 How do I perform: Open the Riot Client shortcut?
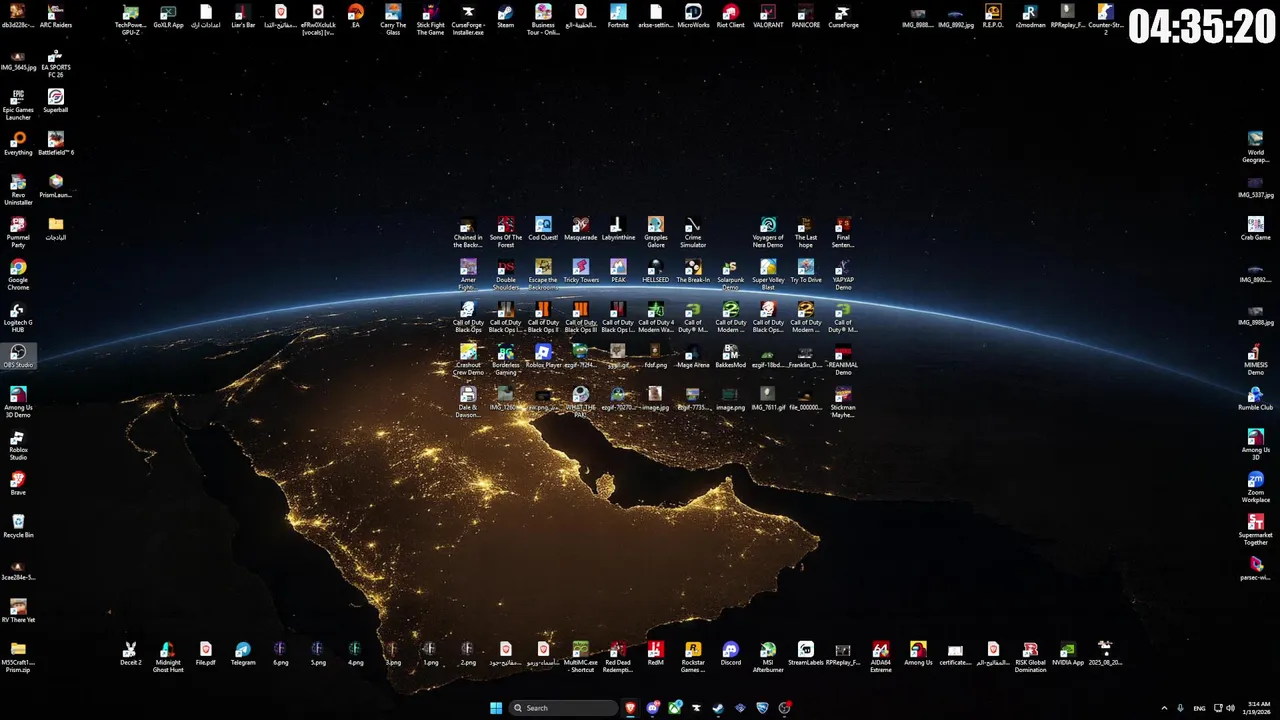731,15
